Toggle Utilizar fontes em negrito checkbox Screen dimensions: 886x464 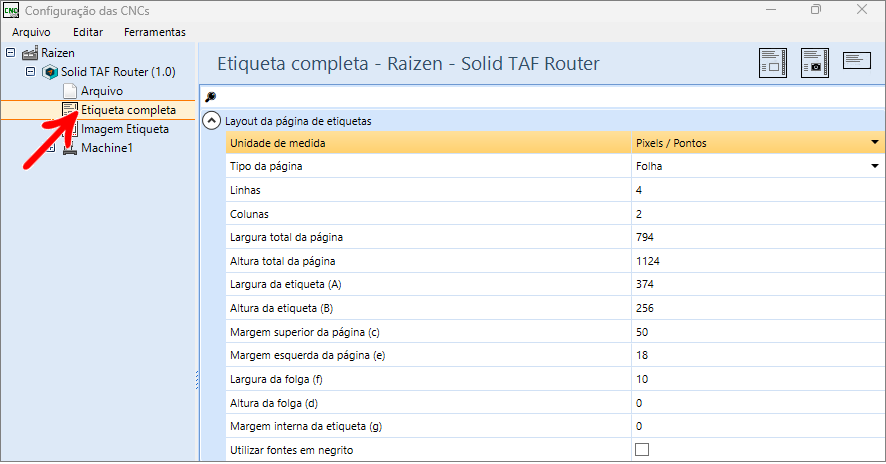(642, 450)
